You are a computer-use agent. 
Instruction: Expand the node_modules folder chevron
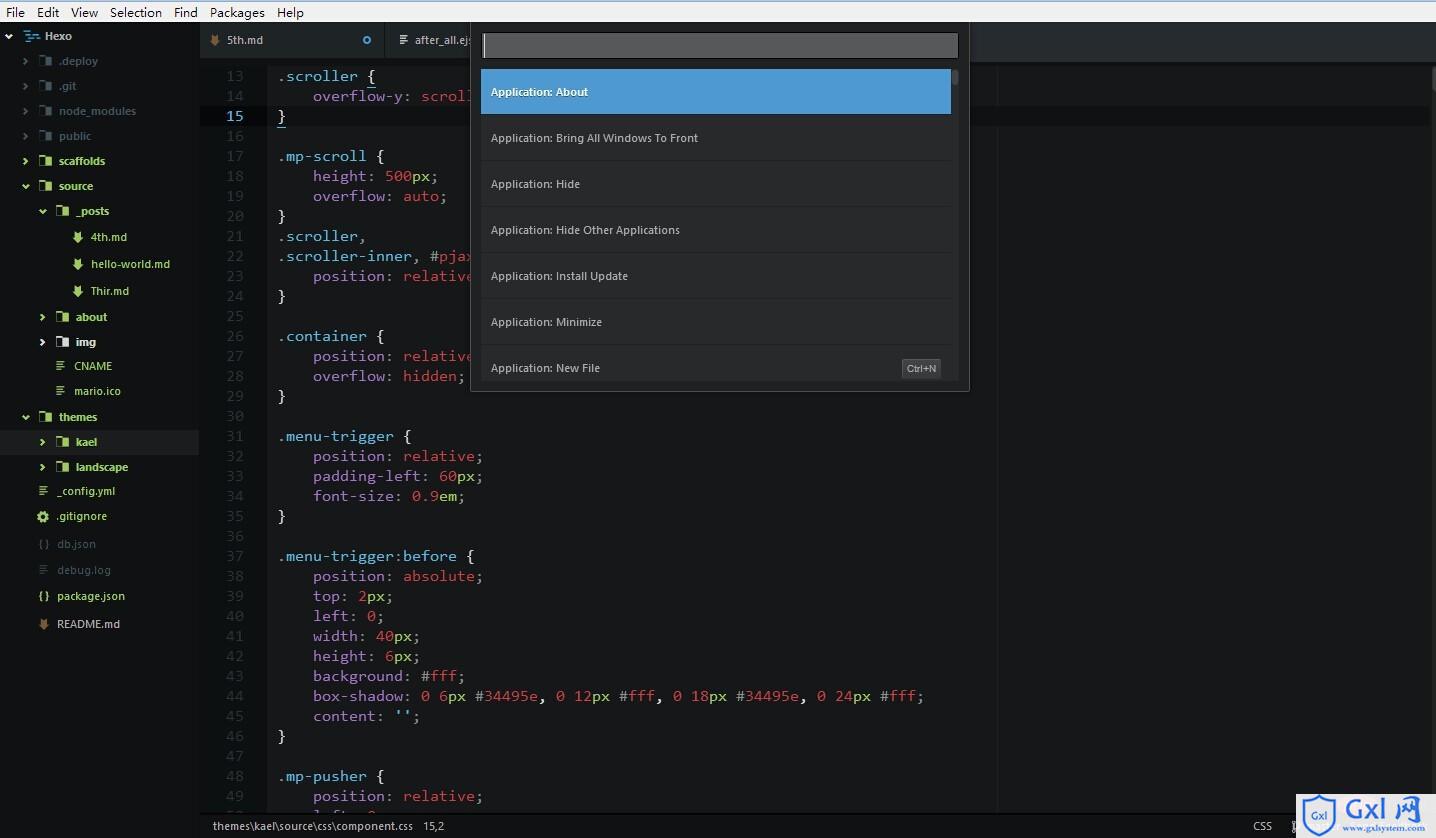(x=26, y=111)
